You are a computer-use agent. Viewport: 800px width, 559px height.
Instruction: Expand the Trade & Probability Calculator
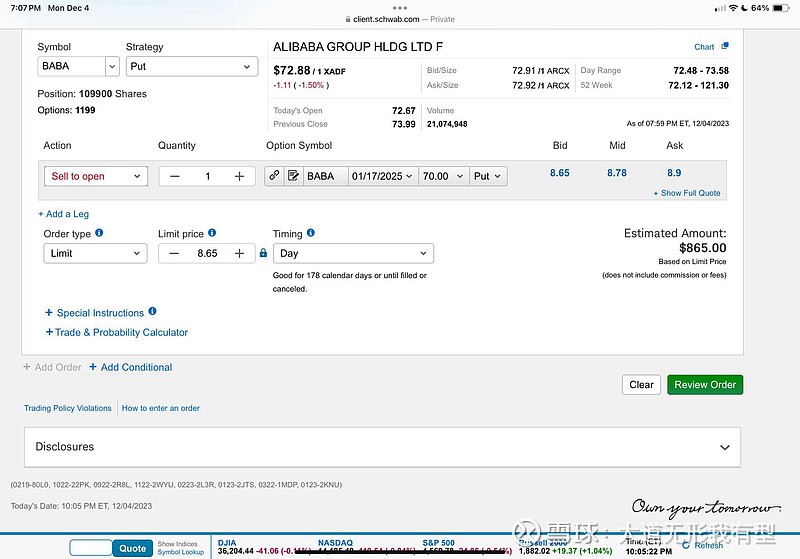(116, 332)
